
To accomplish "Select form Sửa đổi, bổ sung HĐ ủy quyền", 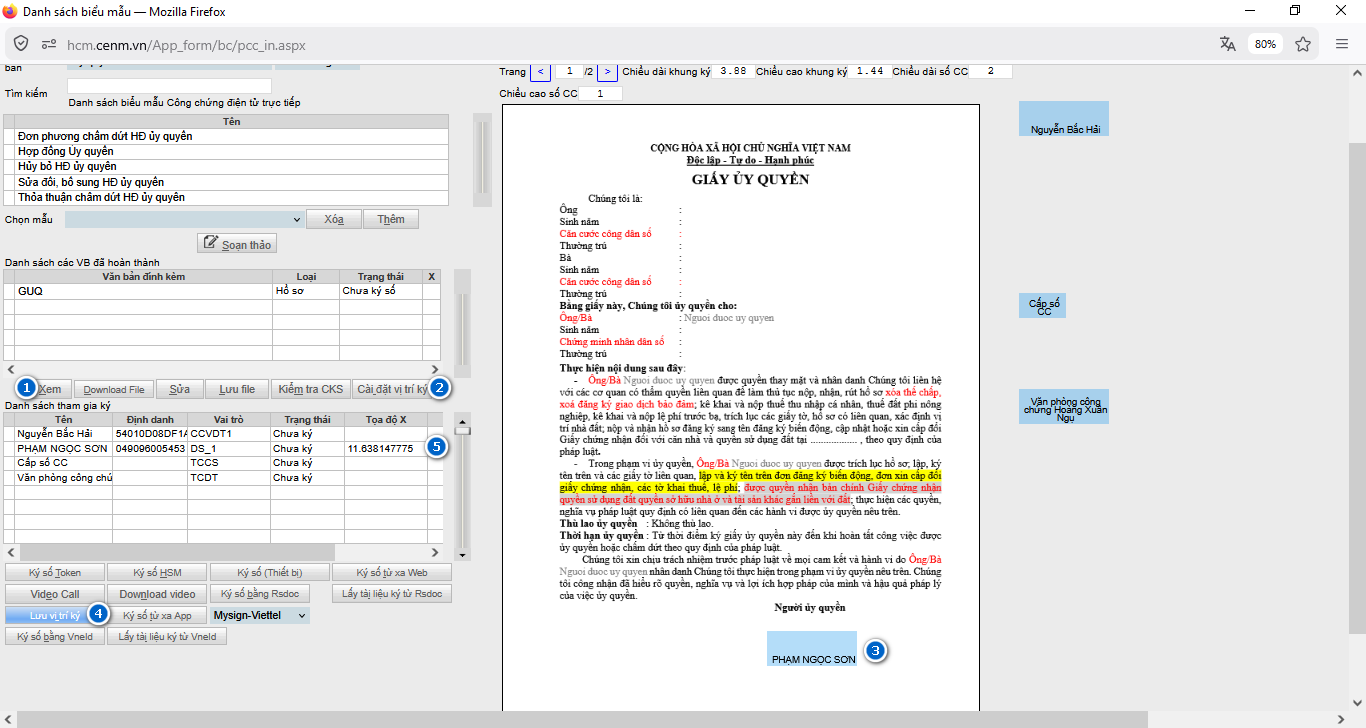I will tap(232, 182).
